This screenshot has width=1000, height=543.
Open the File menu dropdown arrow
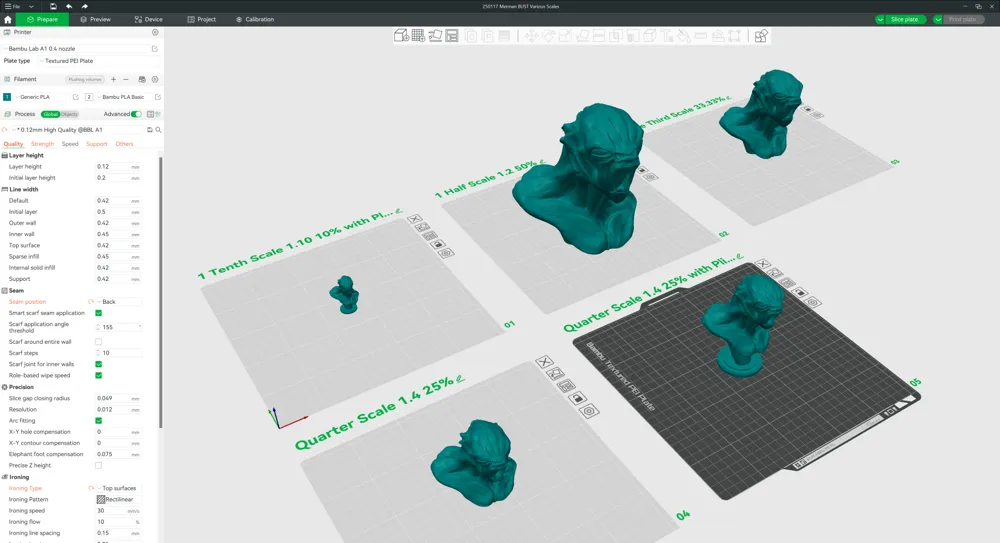coord(31,6)
